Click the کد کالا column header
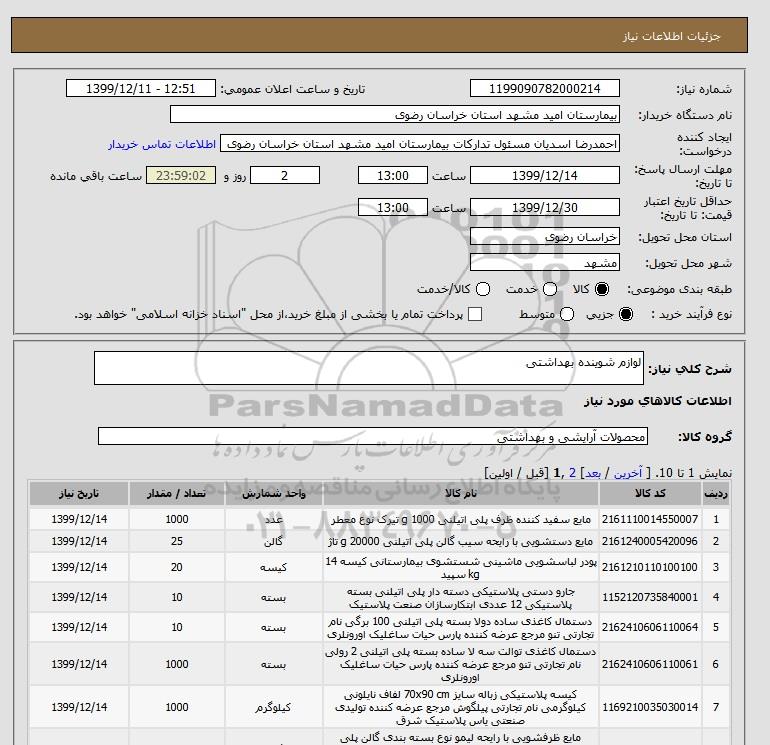The height and width of the screenshot is (745, 770). [x=650, y=494]
